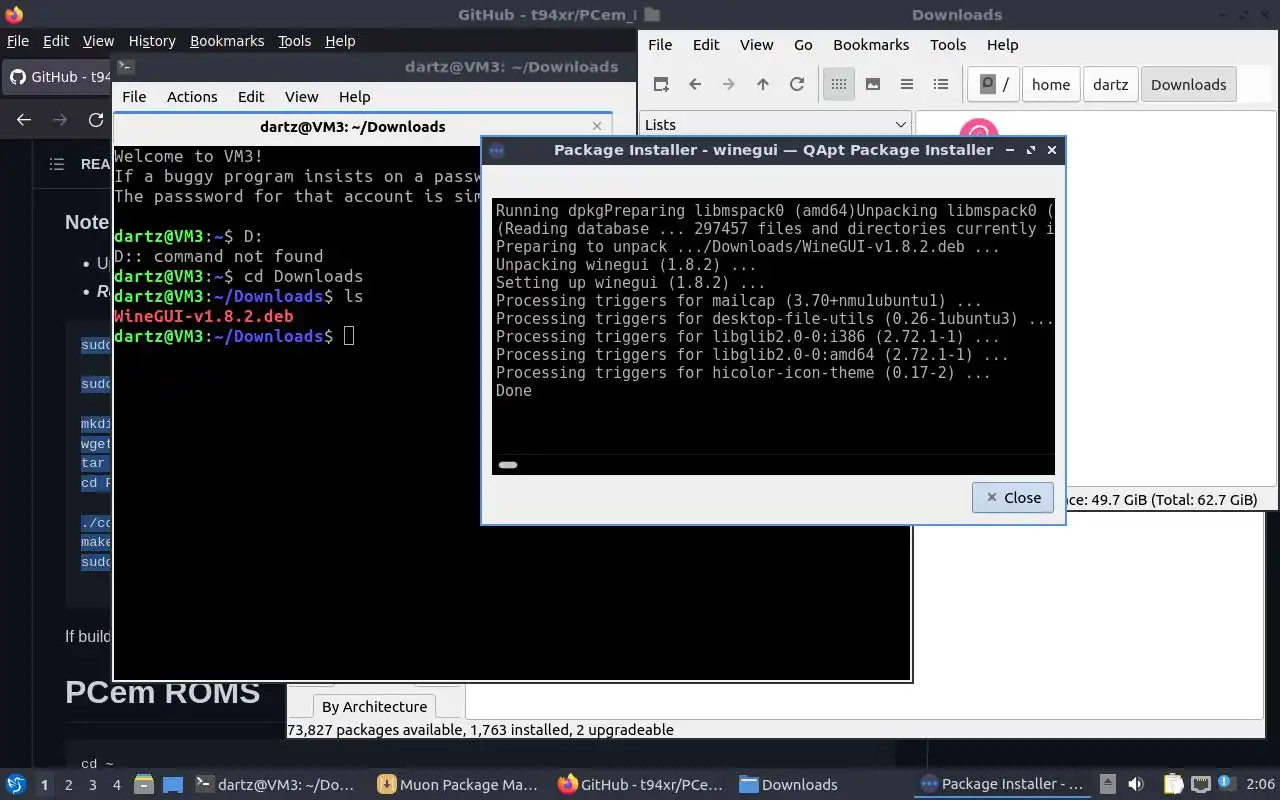Click 'dartz' path button in file manager
Viewport: 1280px width, 800px height.
click(x=1110, y=84)
